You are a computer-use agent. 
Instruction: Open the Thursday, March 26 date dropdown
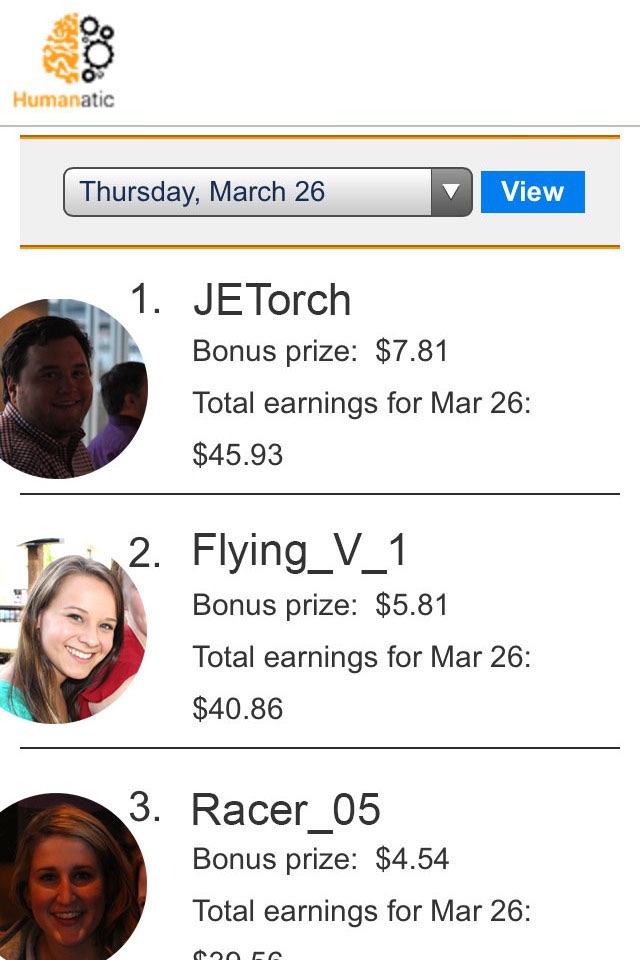(x=268, y=192)
